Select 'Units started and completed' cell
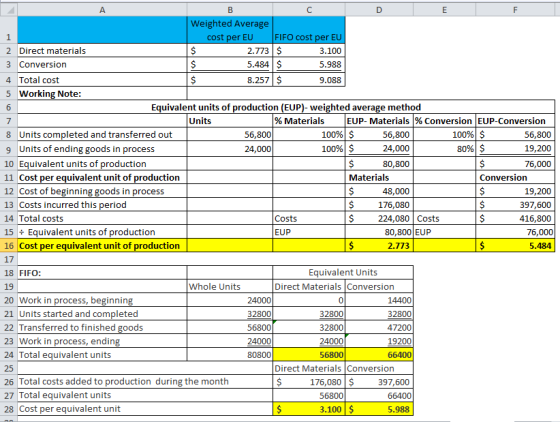 coord(102,314)
